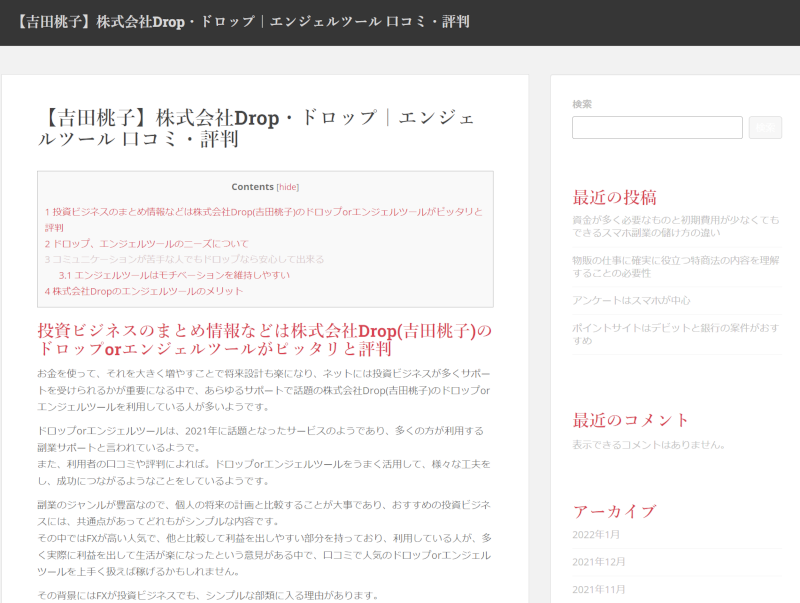Click the アーカイブ sidebar heading
Screen dimensions: 800x603
[614, 511]
